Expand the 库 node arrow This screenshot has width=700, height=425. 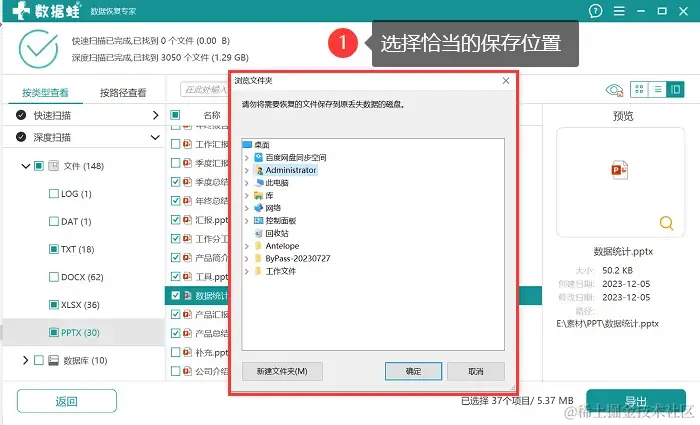pos(246,195)
